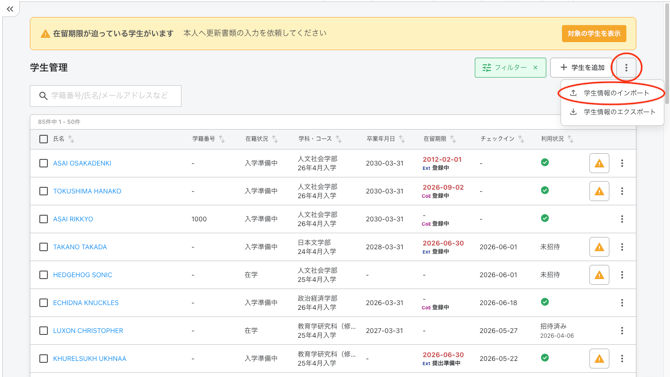Click green check status for TOKUSHIMA HANAKO
This screenshot has width=670, height=377.
(545, 190)
